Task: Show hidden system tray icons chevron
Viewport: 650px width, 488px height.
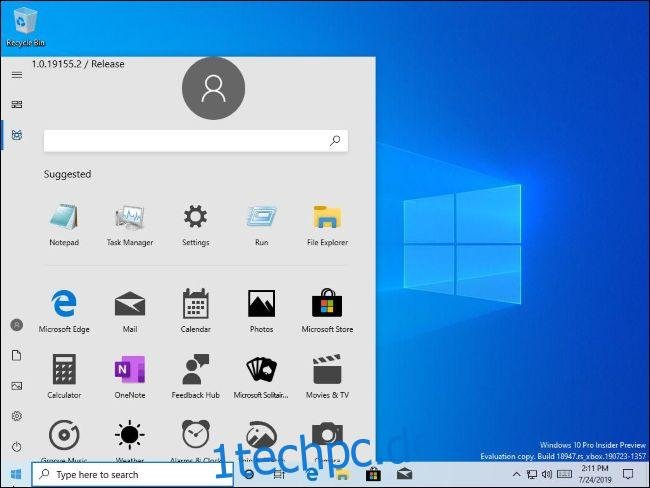Action: pos(516,474)
